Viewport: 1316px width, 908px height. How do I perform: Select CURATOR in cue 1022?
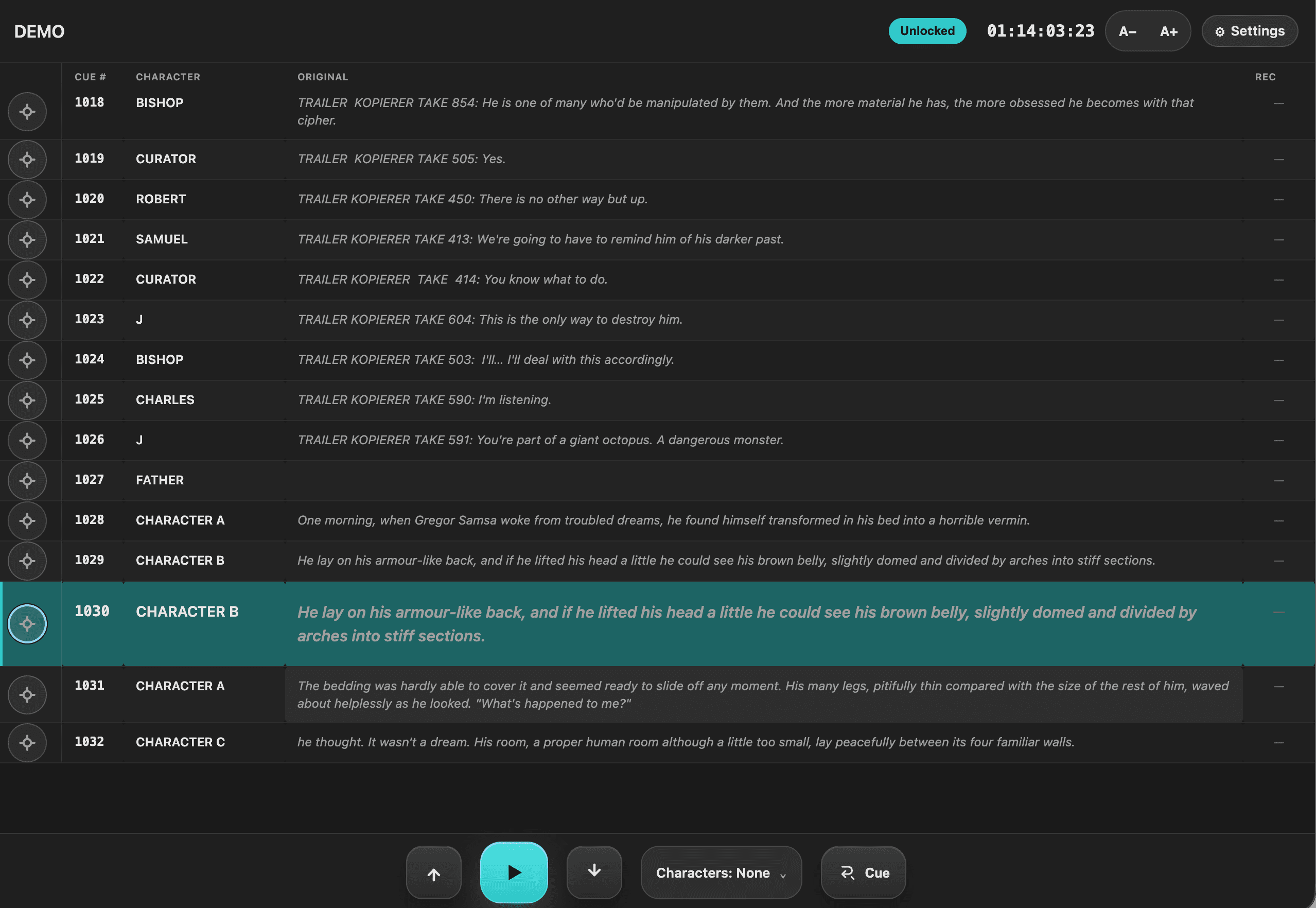pyautogui.click(x=166, y=280)
